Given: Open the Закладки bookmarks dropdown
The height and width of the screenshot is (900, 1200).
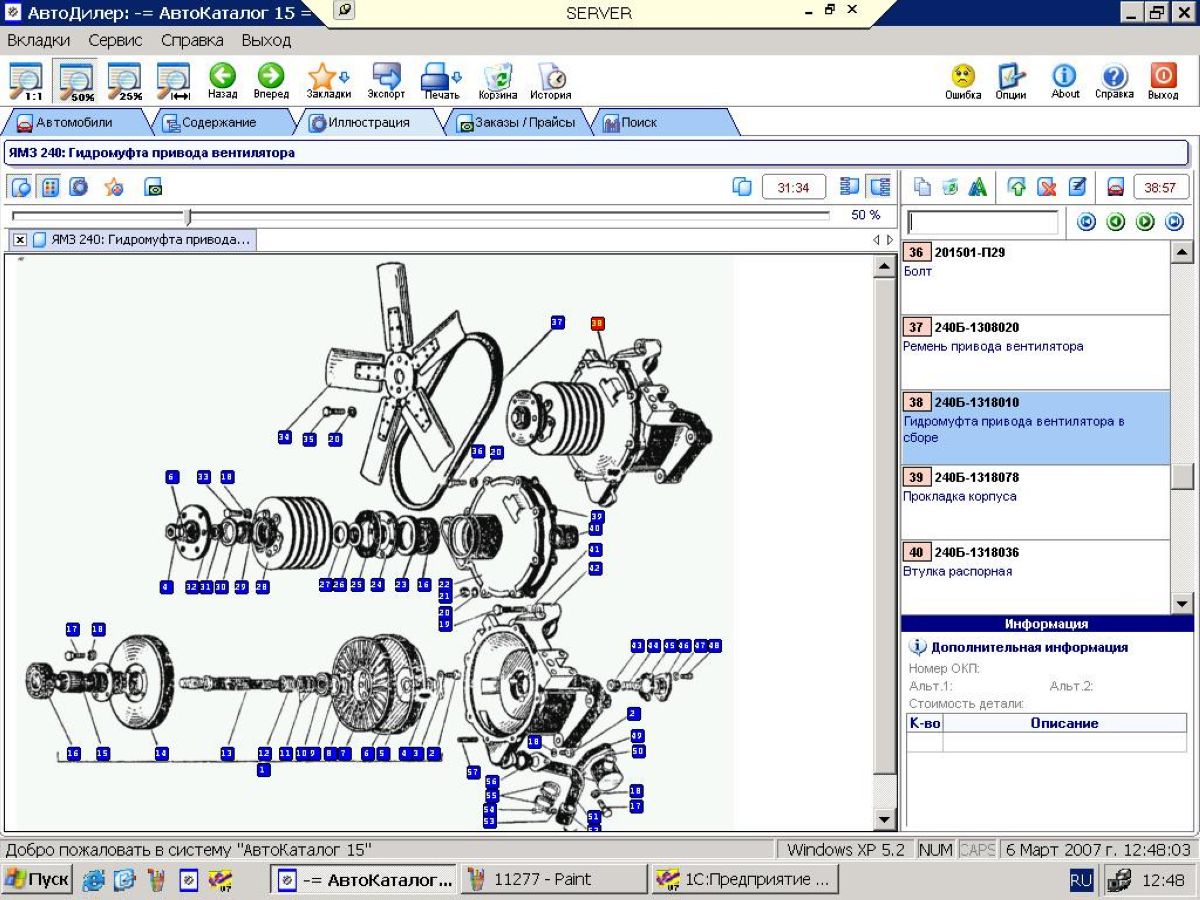Looking at the screenshot, I should [329, 77].
